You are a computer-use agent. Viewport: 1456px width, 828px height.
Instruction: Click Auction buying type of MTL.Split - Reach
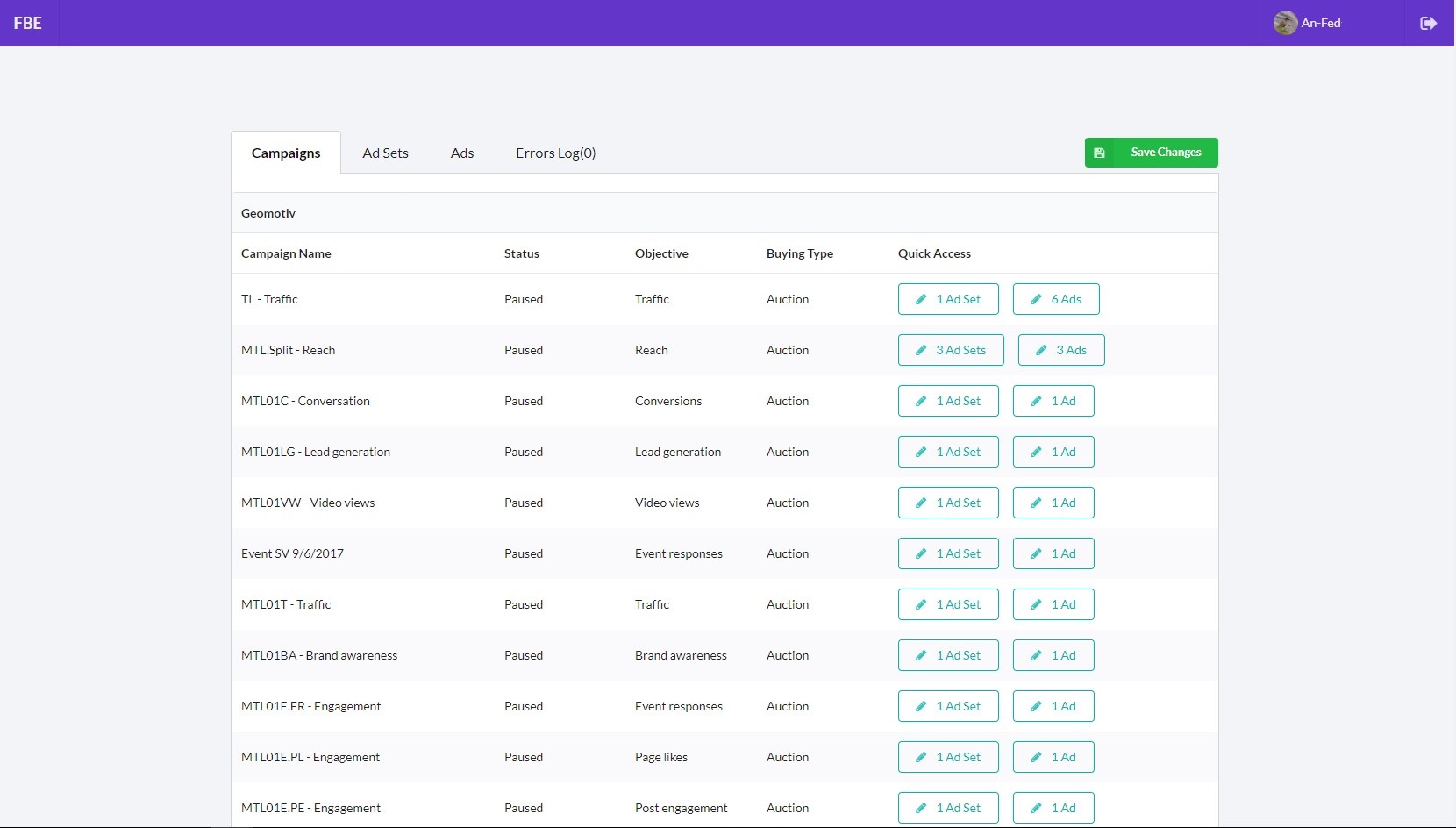pyautogui.click(x=788, y=350)
